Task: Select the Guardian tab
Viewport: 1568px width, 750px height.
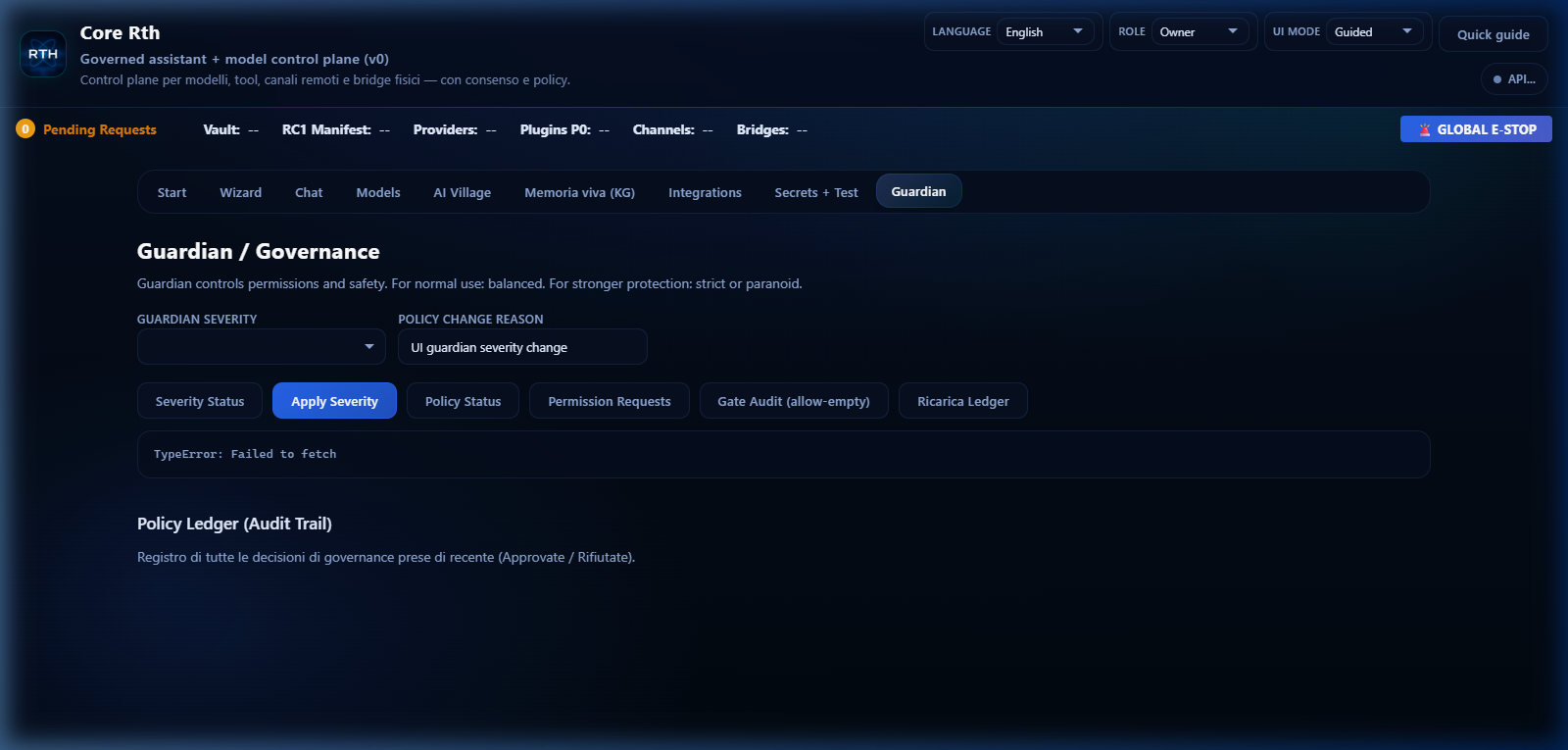Action: 919,191
